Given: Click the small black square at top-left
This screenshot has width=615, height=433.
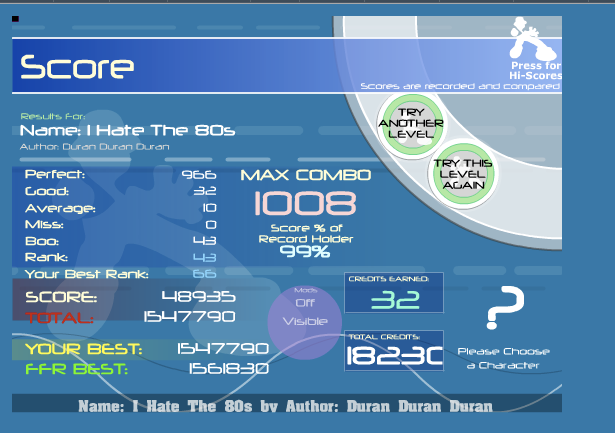Looking at the screenshot, I should [16, 19].
